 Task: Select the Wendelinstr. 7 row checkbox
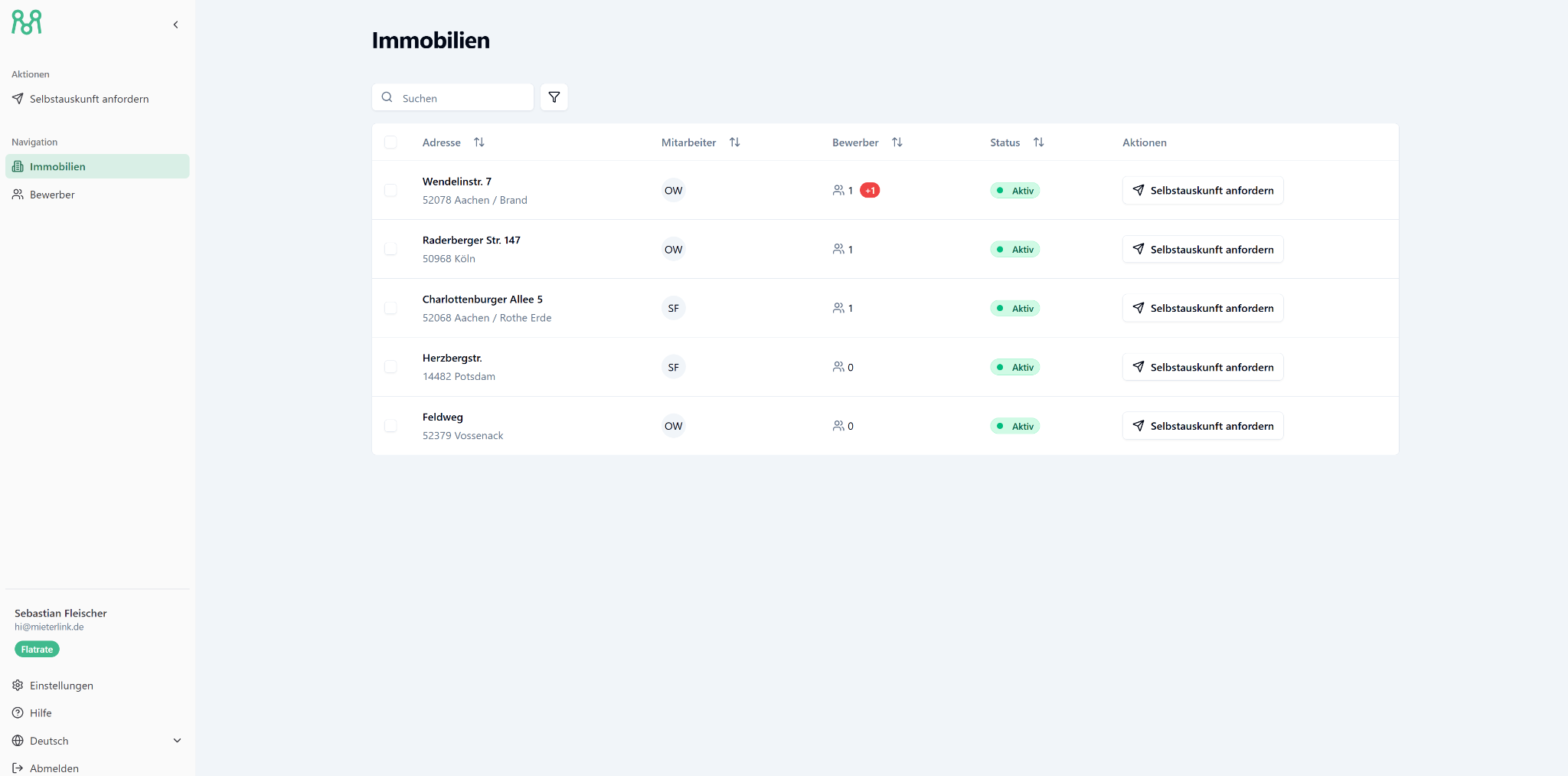[x=390, y=191]
